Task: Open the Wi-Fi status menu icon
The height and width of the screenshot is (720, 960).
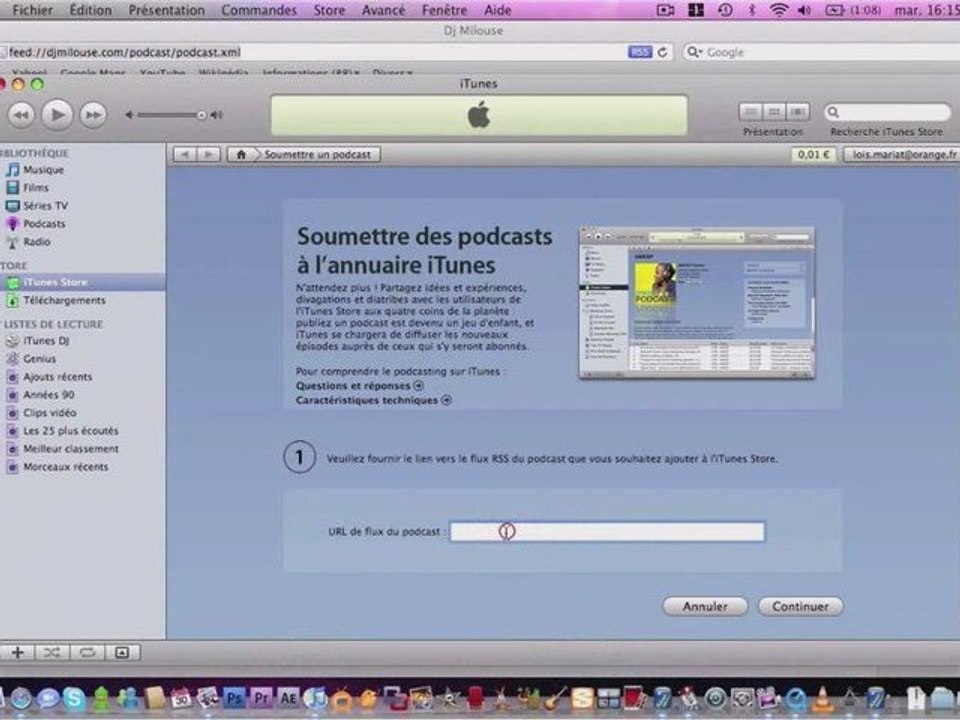Action: (779, 10)
